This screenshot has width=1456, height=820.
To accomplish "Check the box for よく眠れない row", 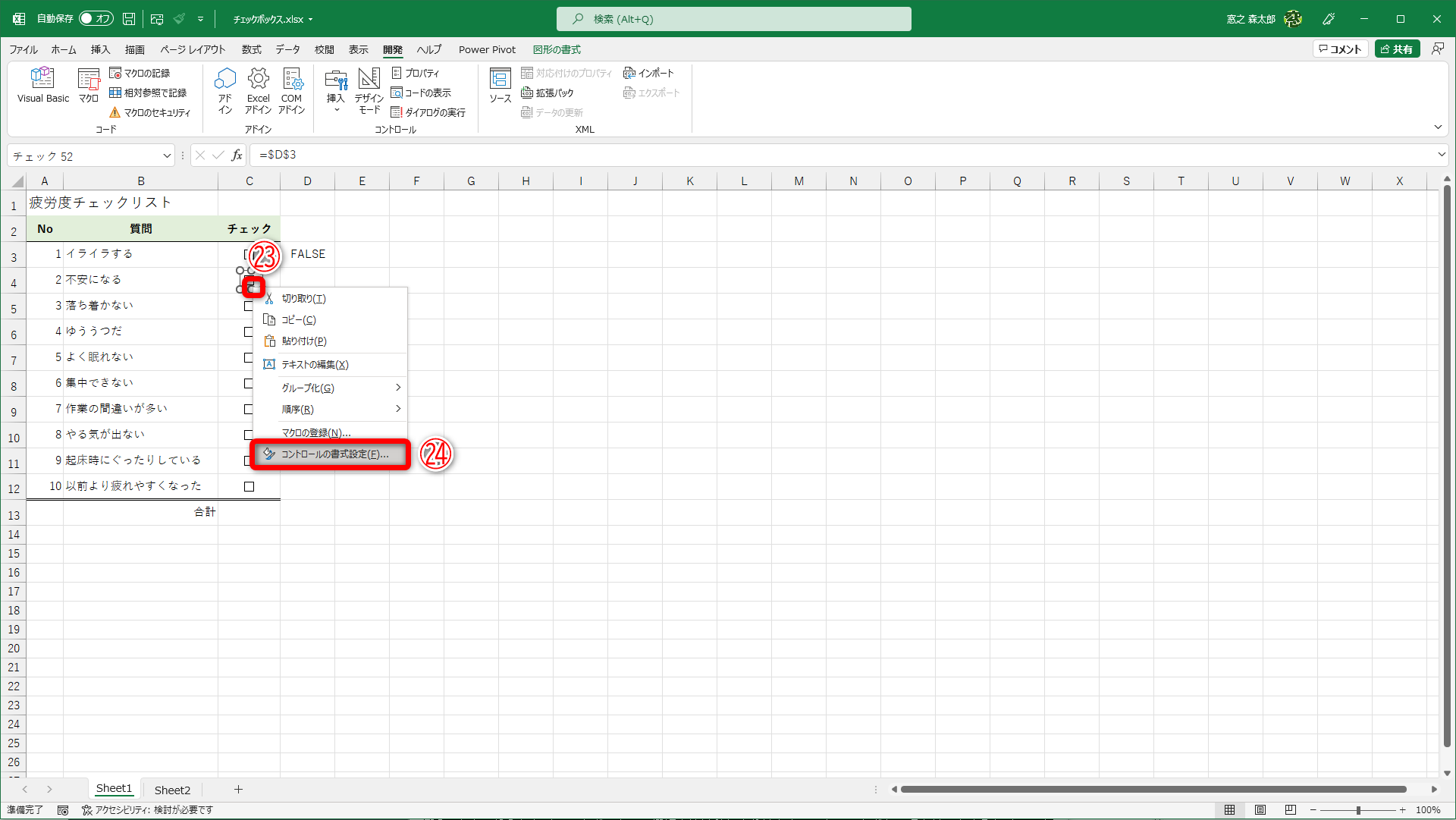I will pyautogui.click(x=248, y=357).
